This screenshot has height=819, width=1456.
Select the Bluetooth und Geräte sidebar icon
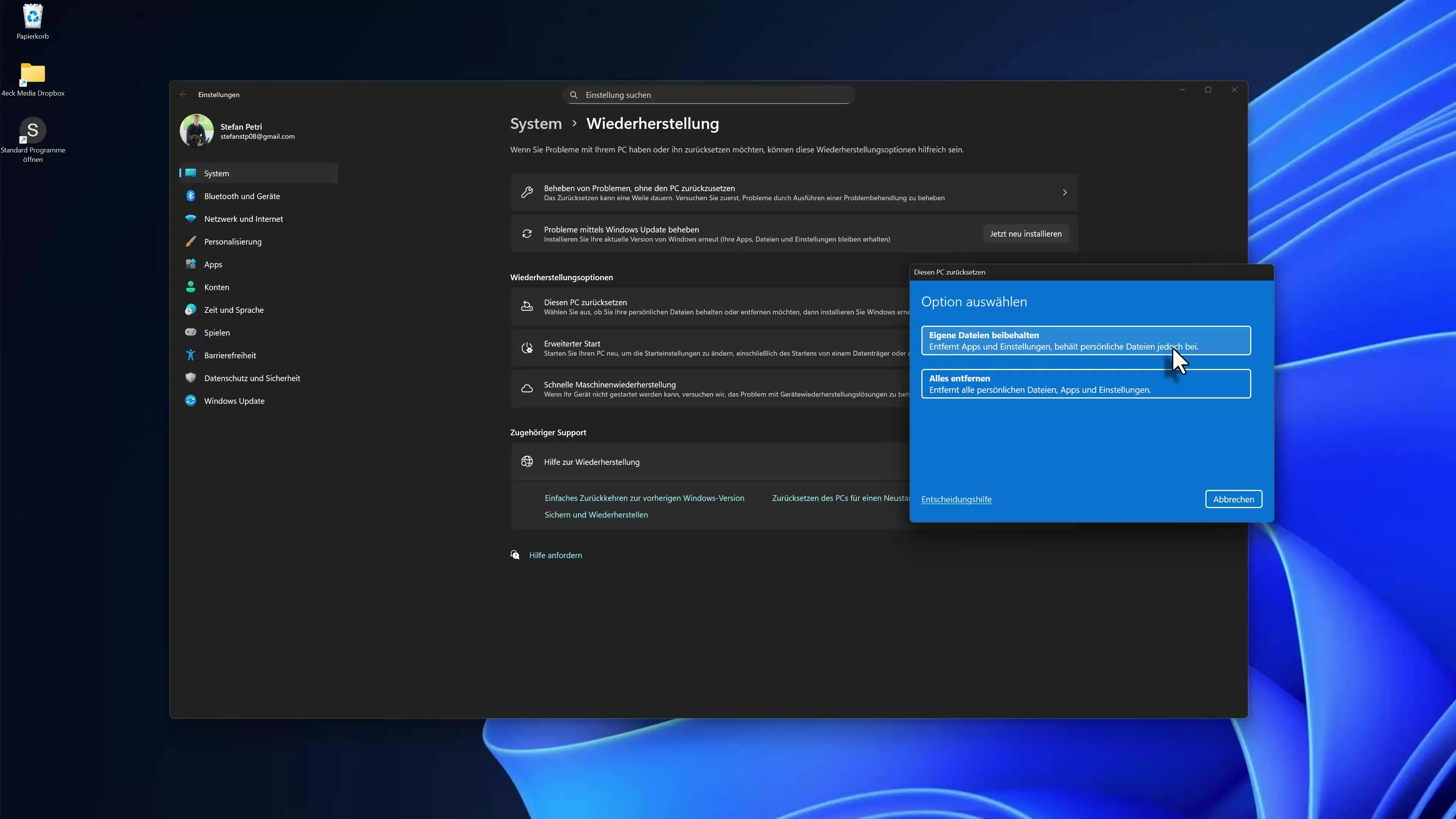coord(190,196)
